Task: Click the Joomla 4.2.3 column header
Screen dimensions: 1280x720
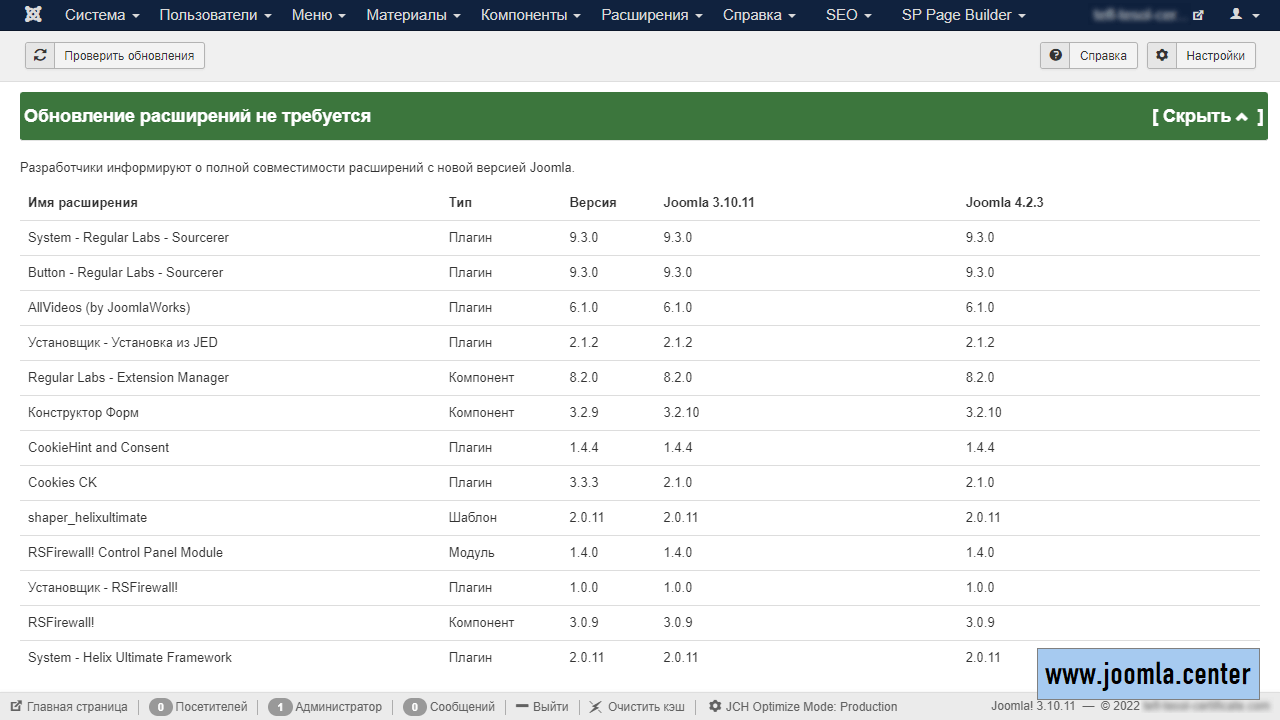Action: pyautogui.click(x=1004, y=202)
